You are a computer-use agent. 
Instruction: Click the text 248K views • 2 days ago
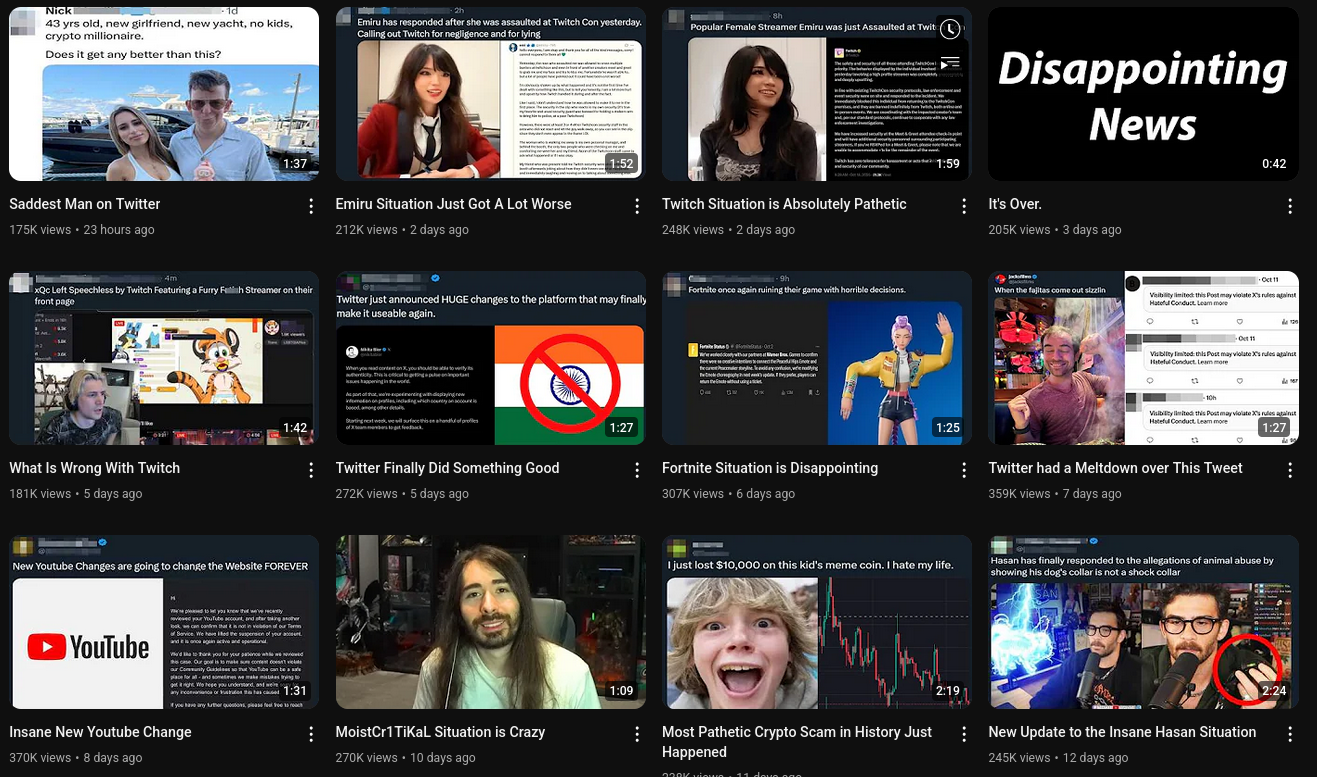click(728, 230)
